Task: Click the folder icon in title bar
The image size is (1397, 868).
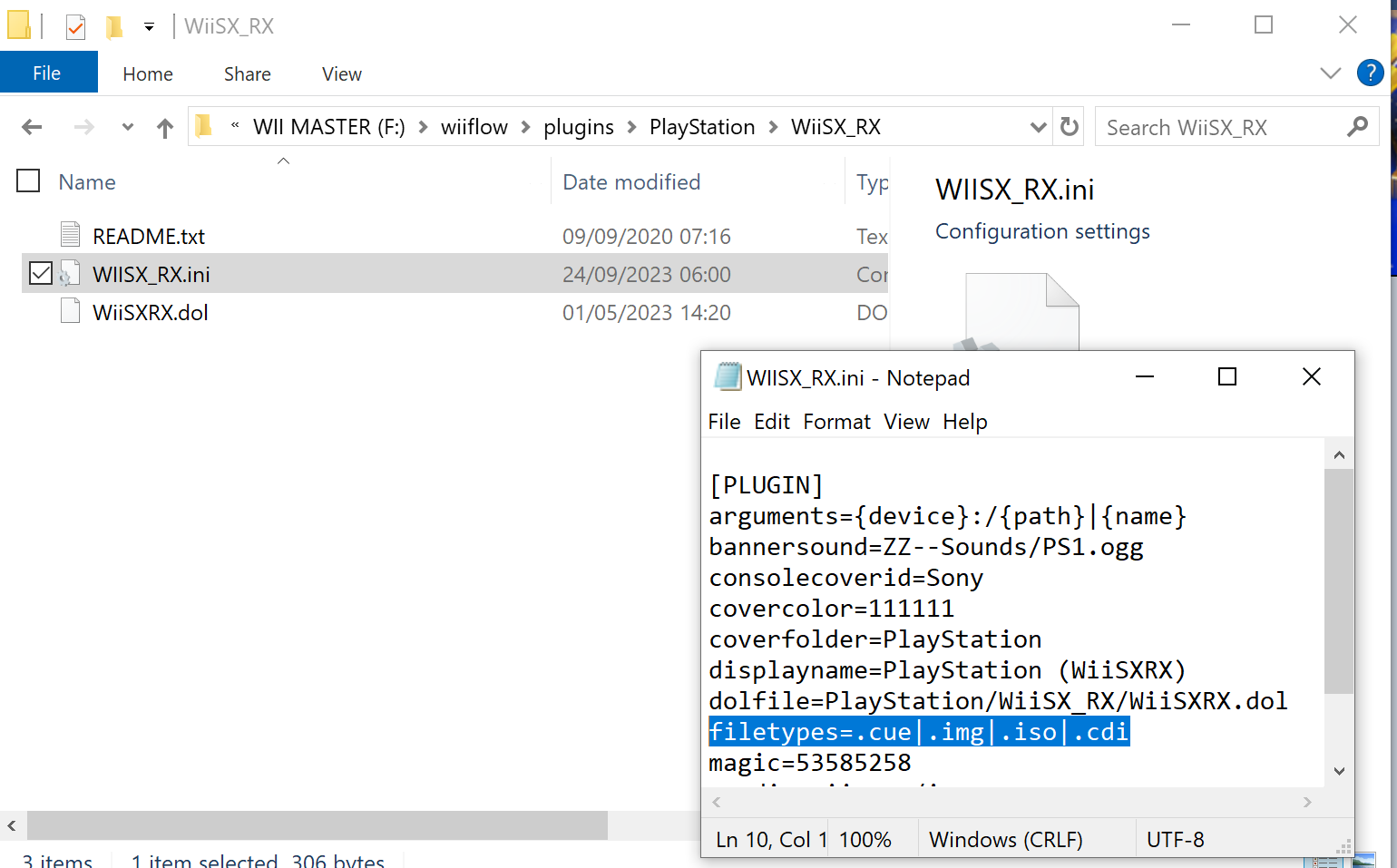Action: tap(19, 25)
